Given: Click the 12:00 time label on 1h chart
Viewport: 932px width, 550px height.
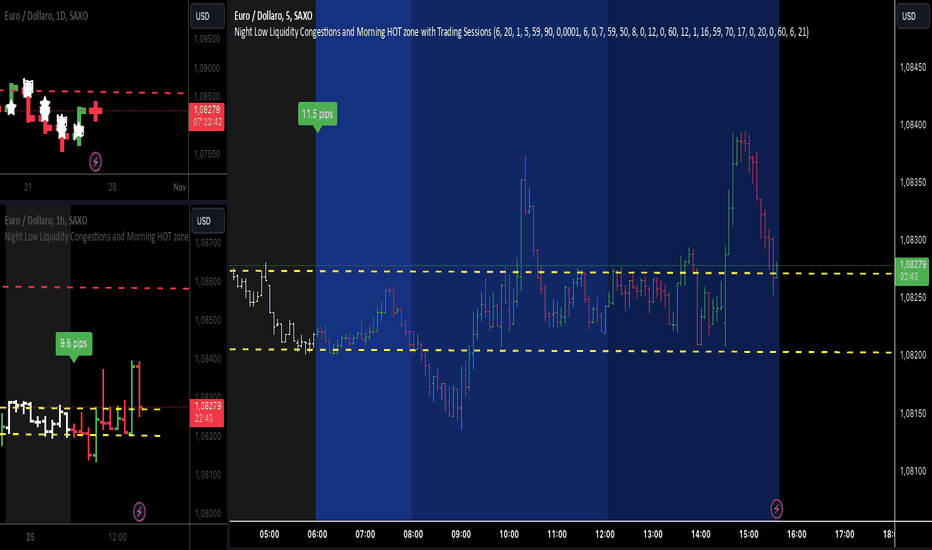Looking at the screenshot, I should (117, 537).
